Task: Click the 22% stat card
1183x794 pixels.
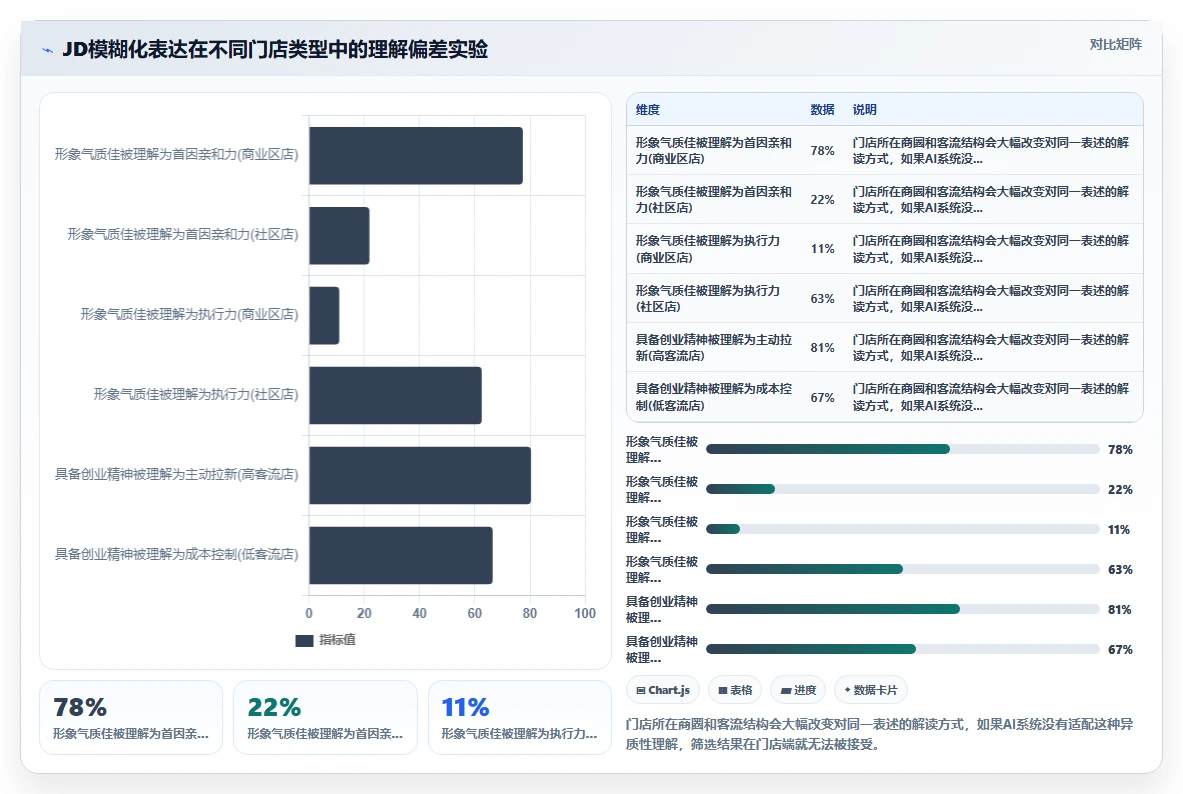Action: tap(325, 718)
